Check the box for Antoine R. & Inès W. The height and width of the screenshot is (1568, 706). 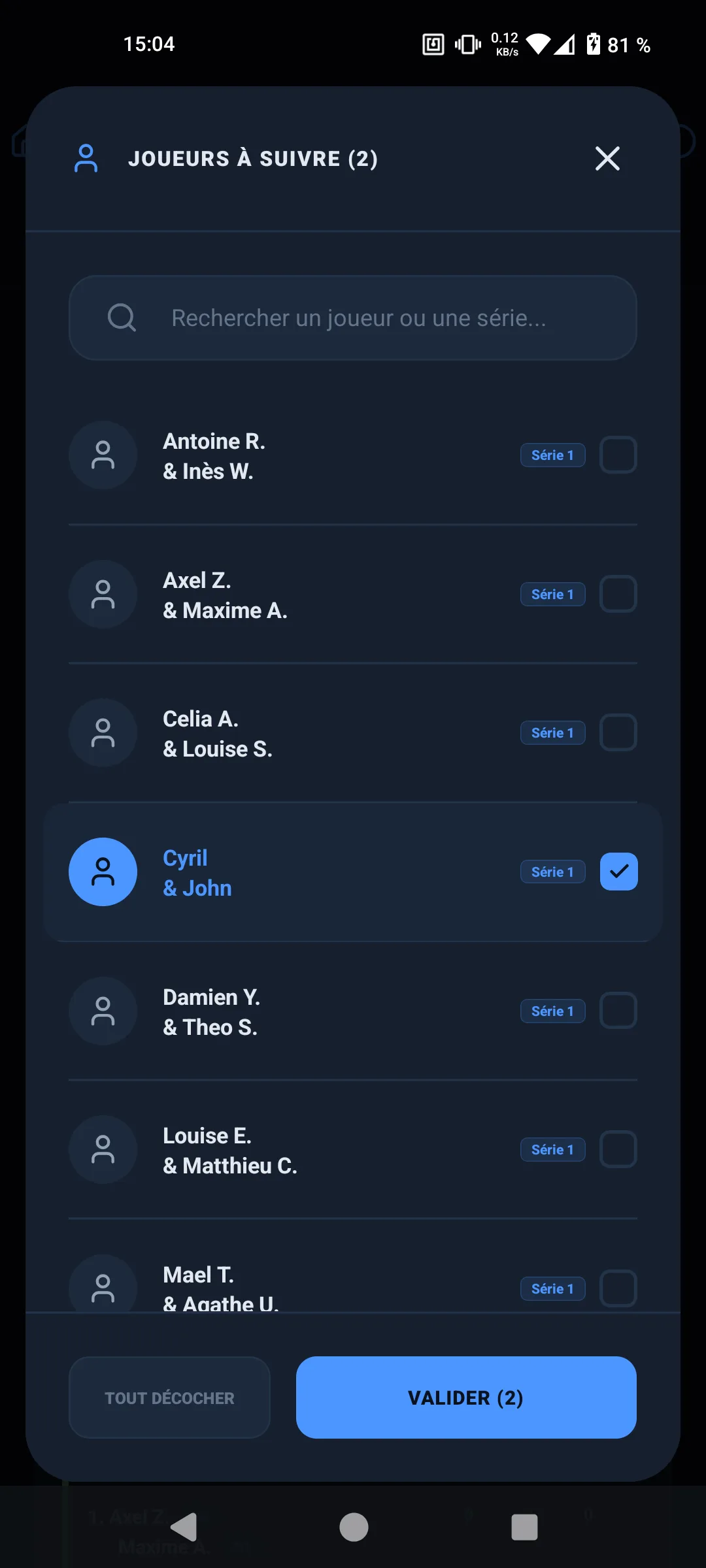618,455
